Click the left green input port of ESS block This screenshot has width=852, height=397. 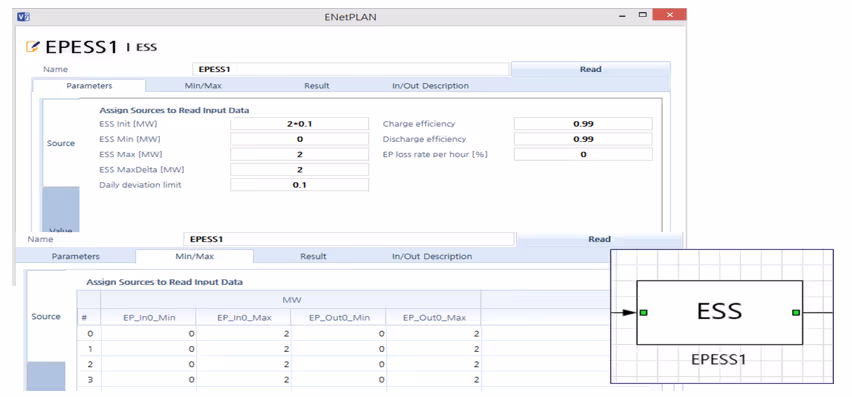click(643, 312)
